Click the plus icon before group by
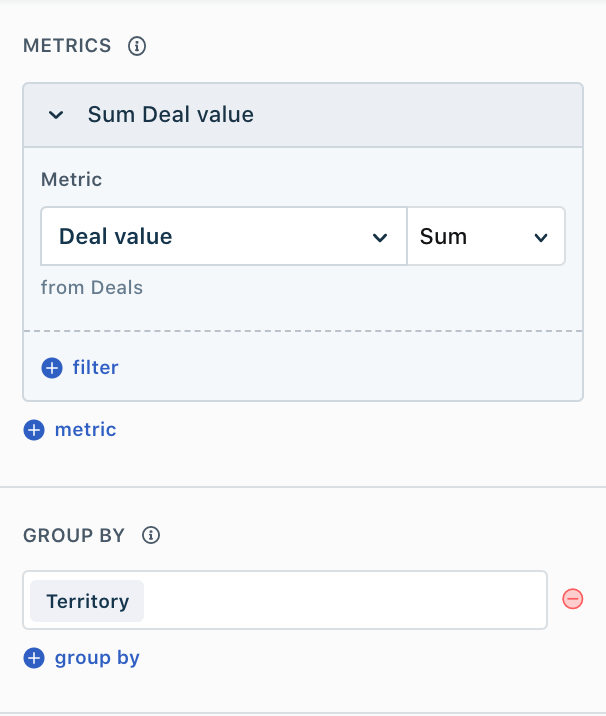The height and width of the screenshot is (716, 606). tap(34, 658)
